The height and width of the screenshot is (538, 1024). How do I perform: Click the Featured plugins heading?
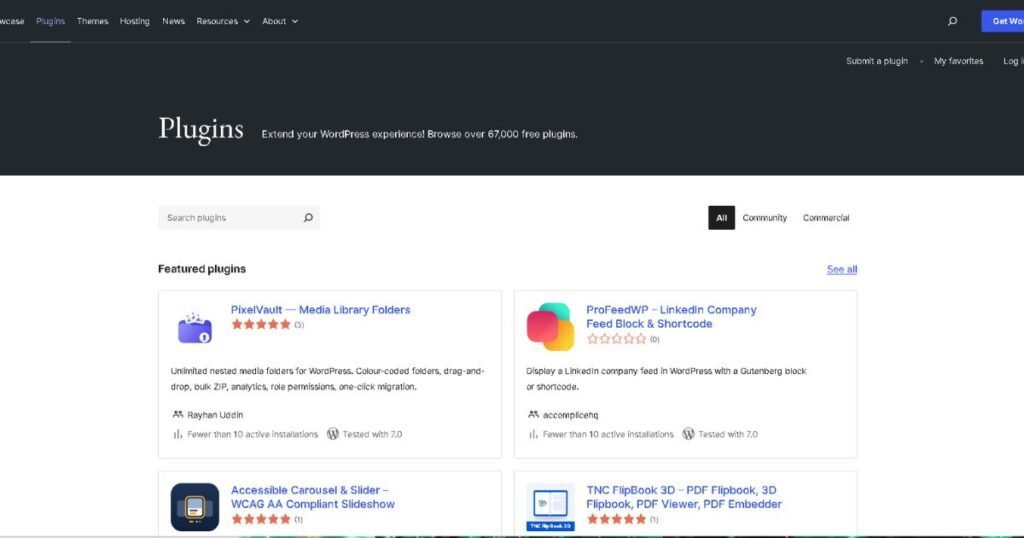(x=202, y=268)
